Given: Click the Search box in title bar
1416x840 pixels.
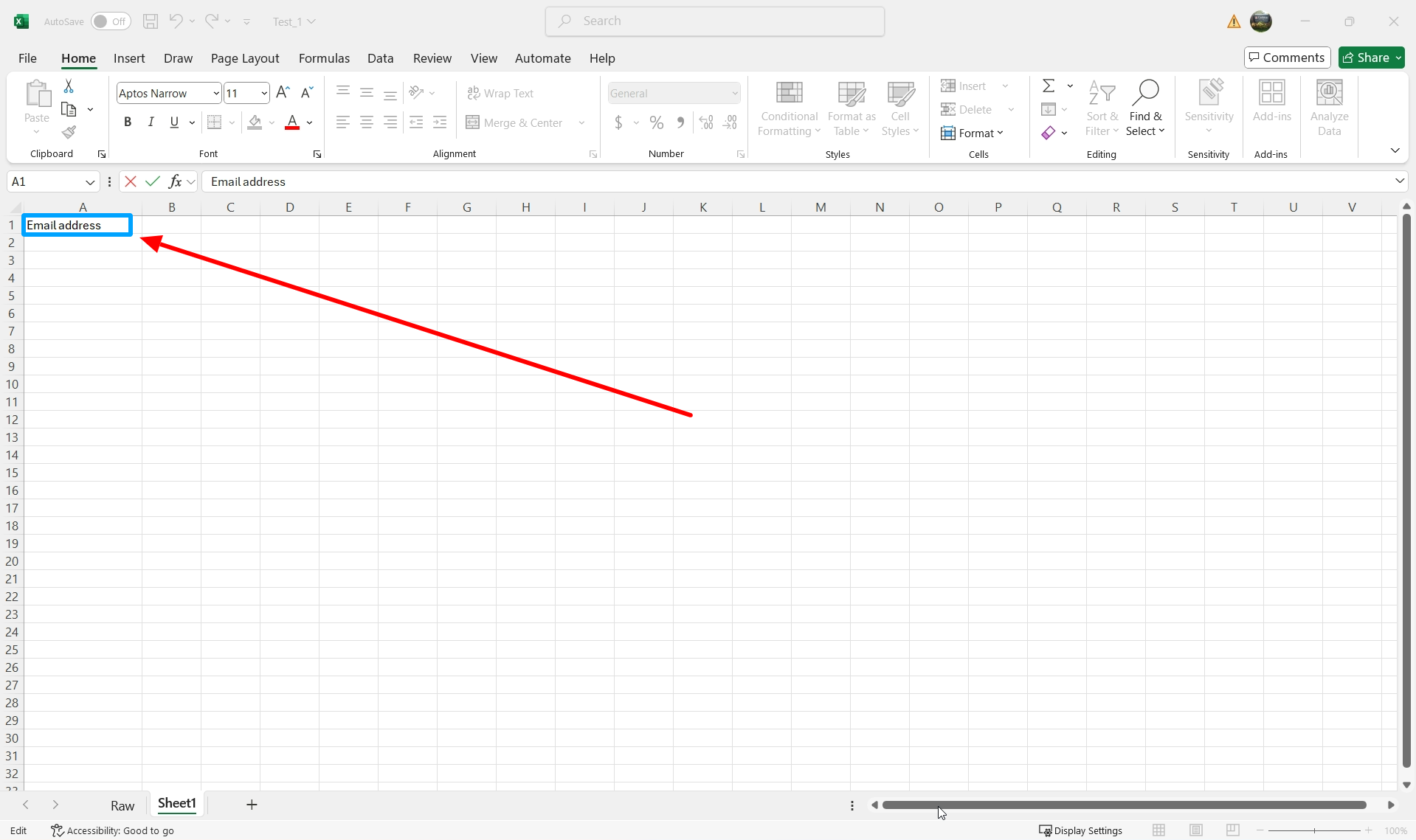Looking at the screenshot, I should 714,21.
